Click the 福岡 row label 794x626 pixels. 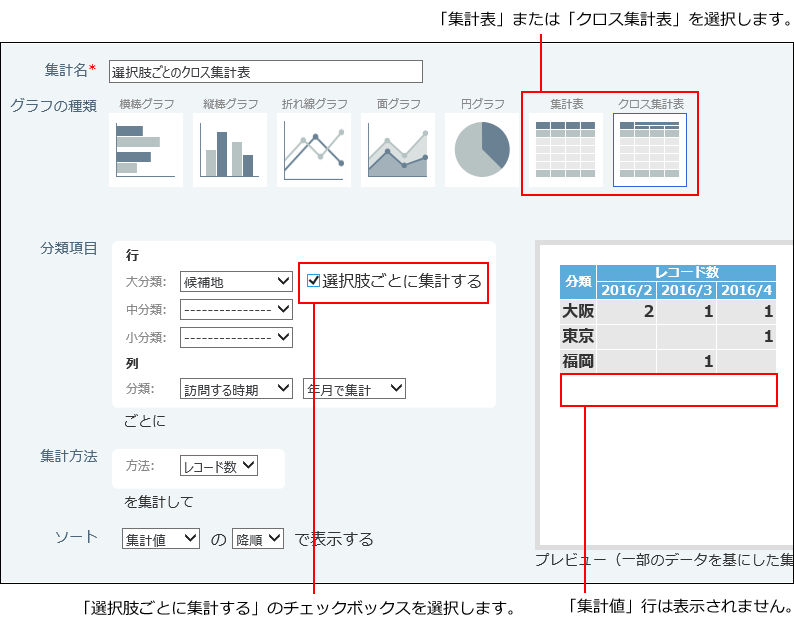point(578,362)
